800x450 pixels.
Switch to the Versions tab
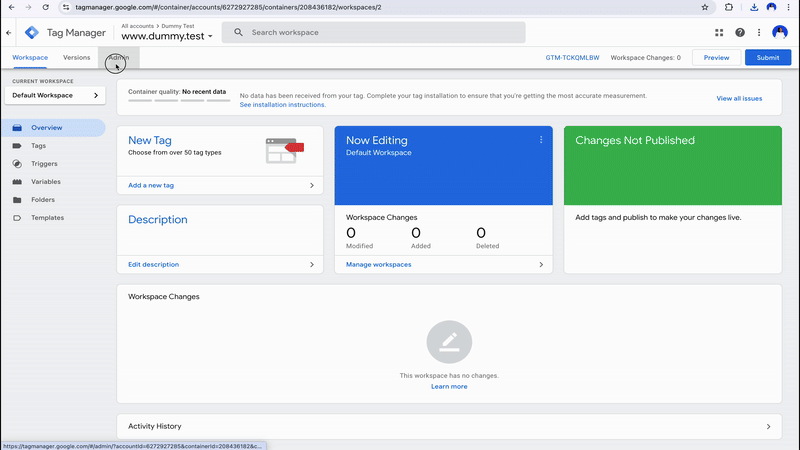coord(77,58)
